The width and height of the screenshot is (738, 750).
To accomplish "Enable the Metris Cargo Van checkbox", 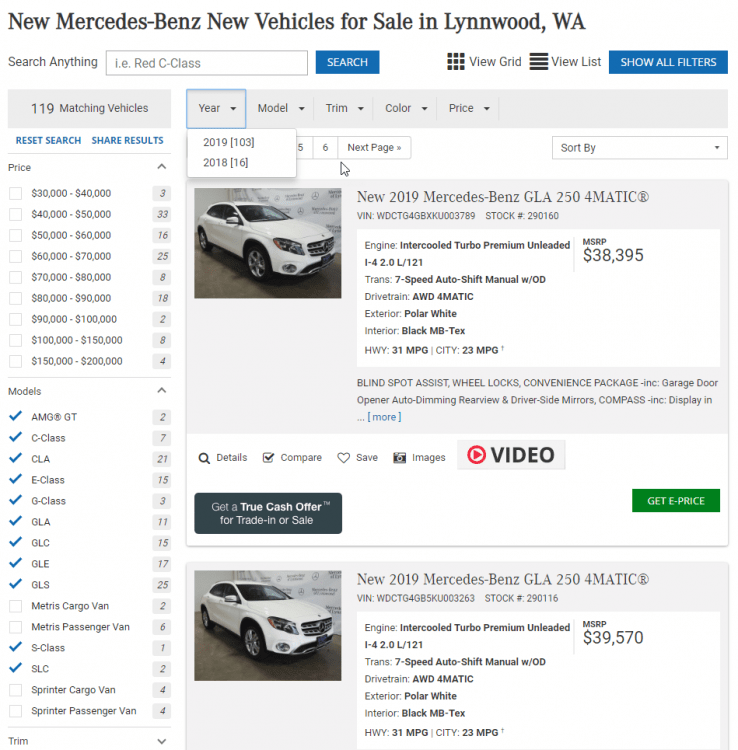I will [x=15, y=606].
